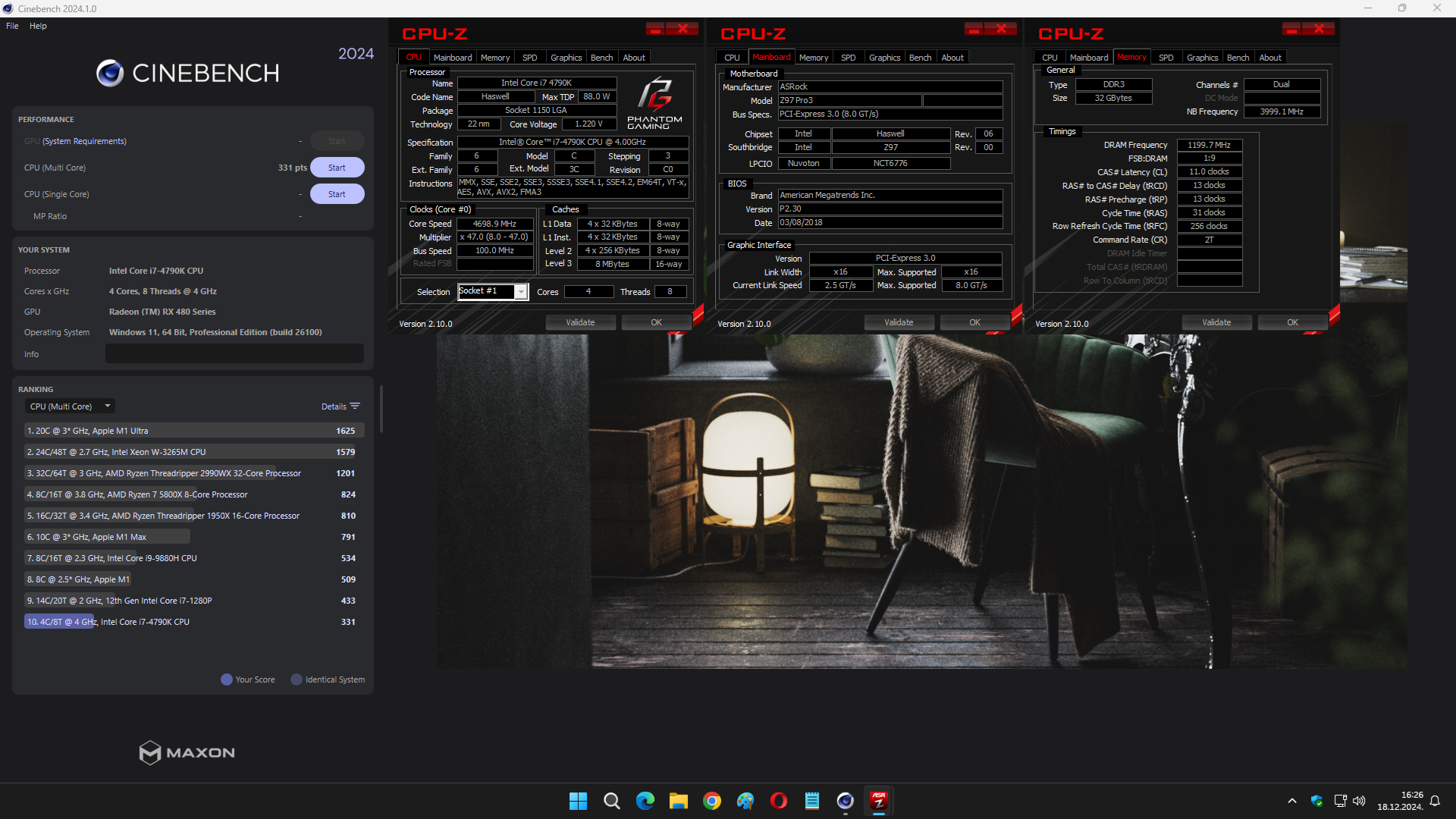Click OK in the second CPU-Z window

(974, 322)
